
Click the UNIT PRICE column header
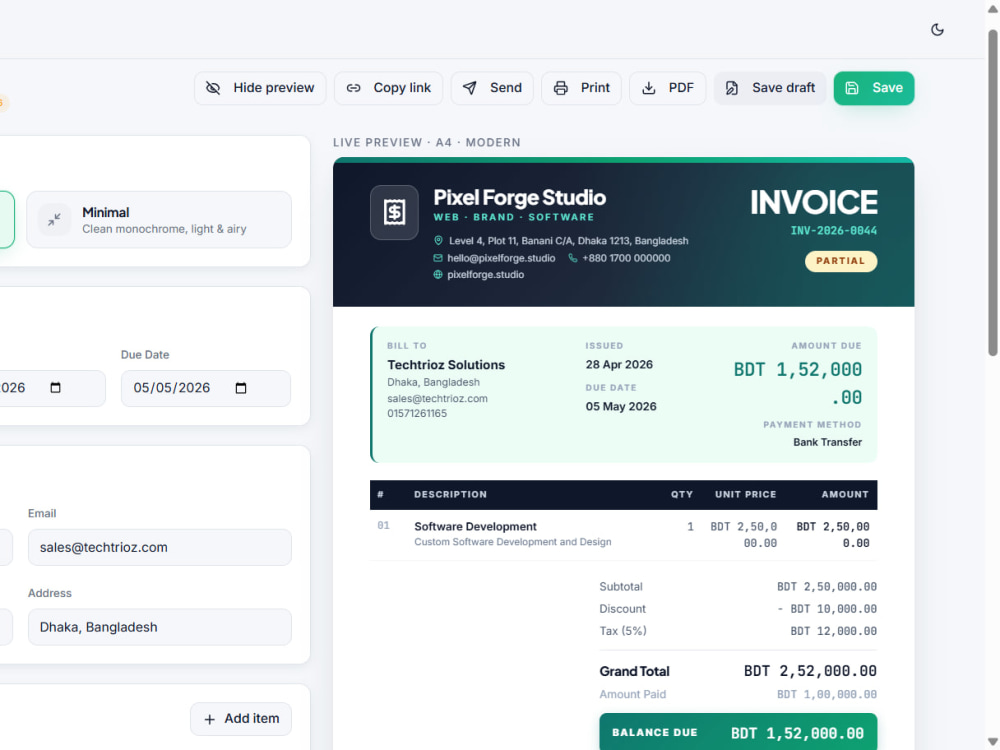pyautogui.click(x=746, y=494)
